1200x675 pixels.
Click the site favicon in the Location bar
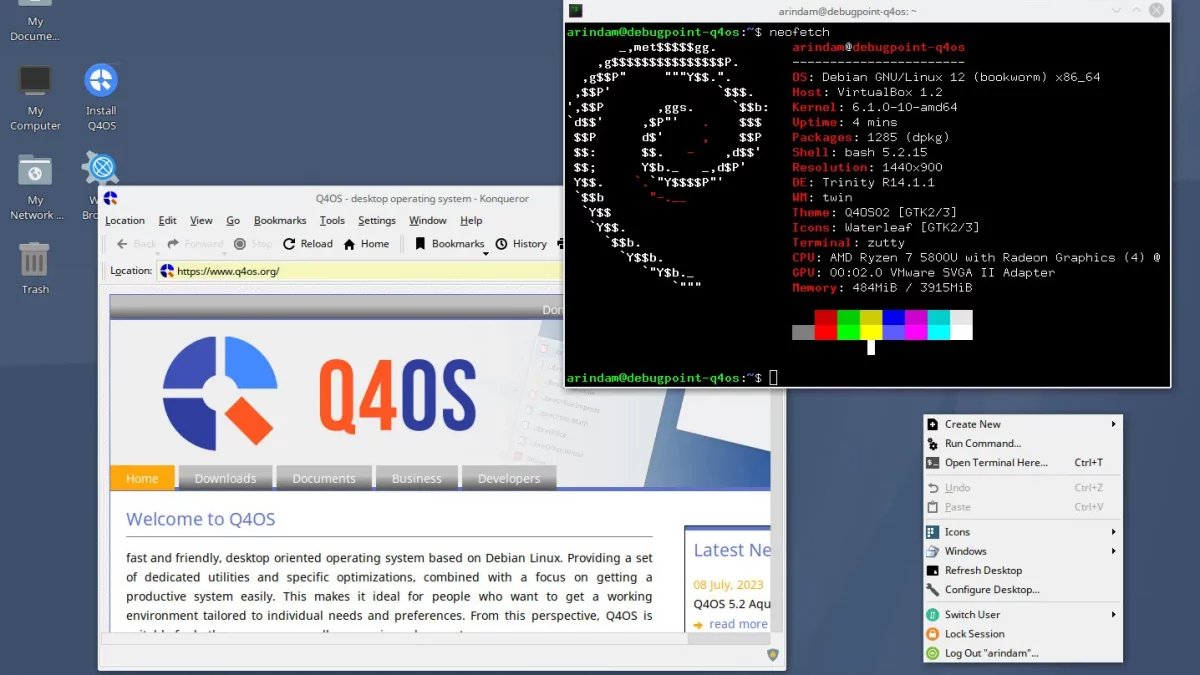[x=167, y=271]
